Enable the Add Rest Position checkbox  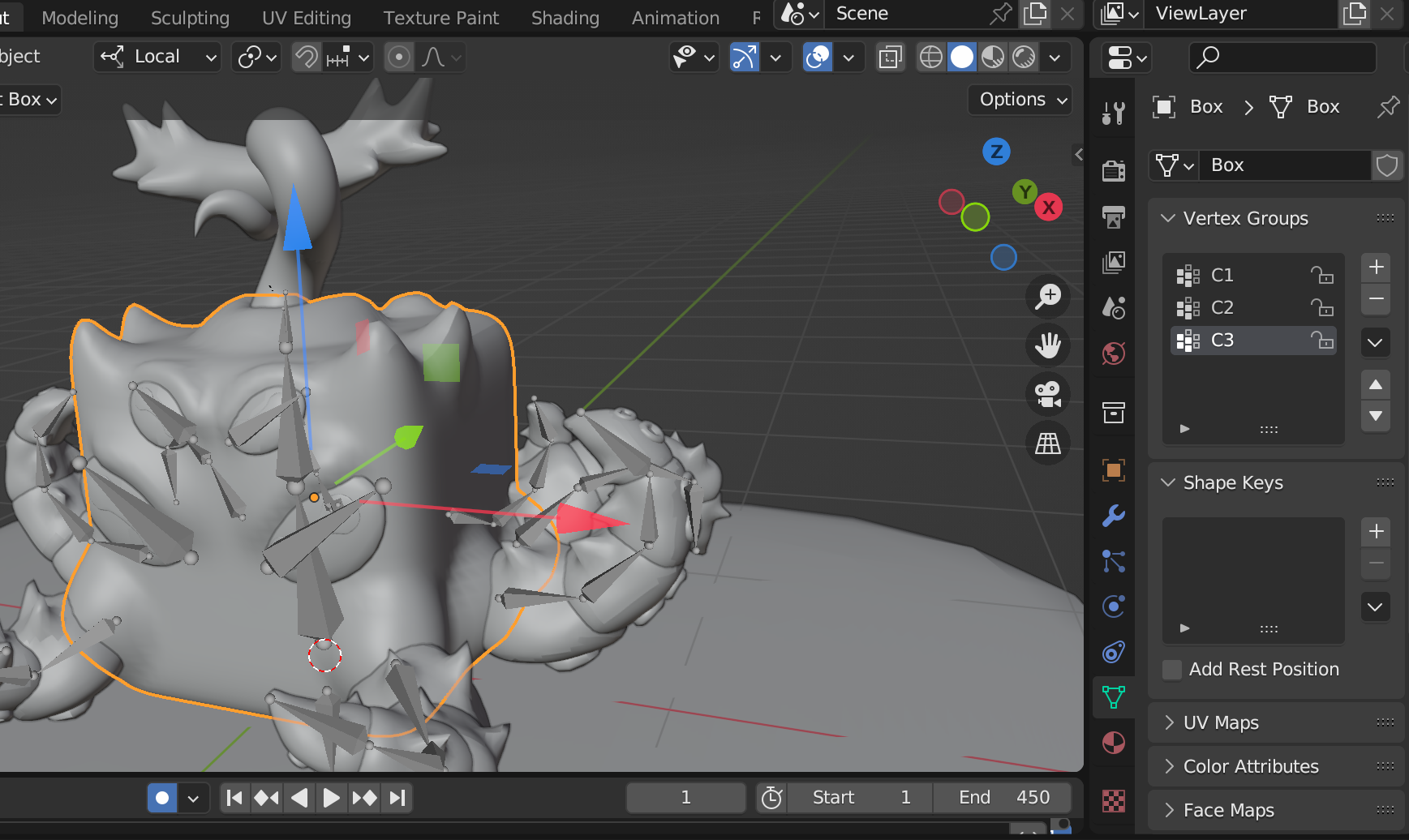(x=1172, y=670)
